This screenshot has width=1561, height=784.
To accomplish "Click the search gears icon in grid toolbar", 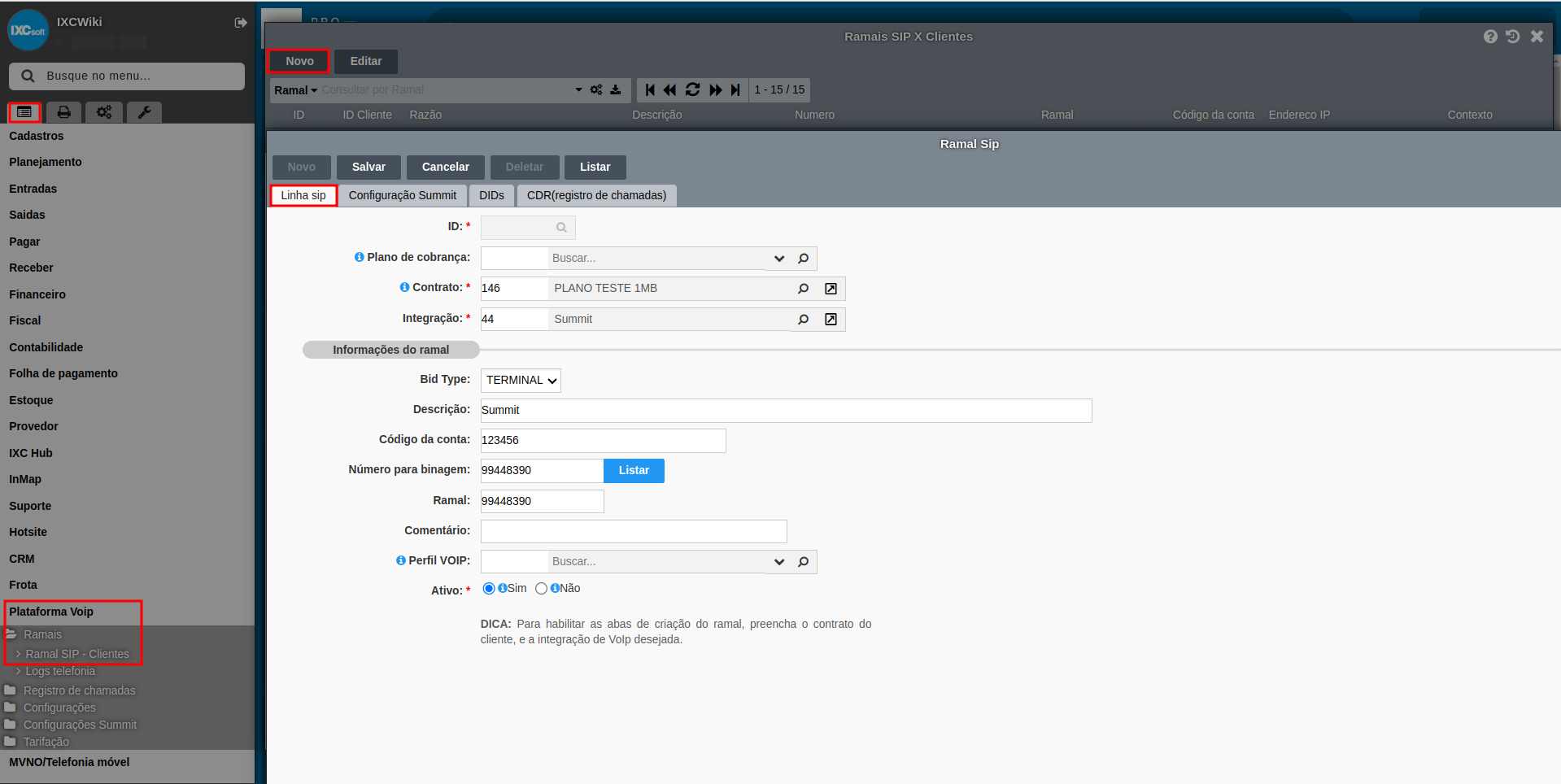I will 596,89.
